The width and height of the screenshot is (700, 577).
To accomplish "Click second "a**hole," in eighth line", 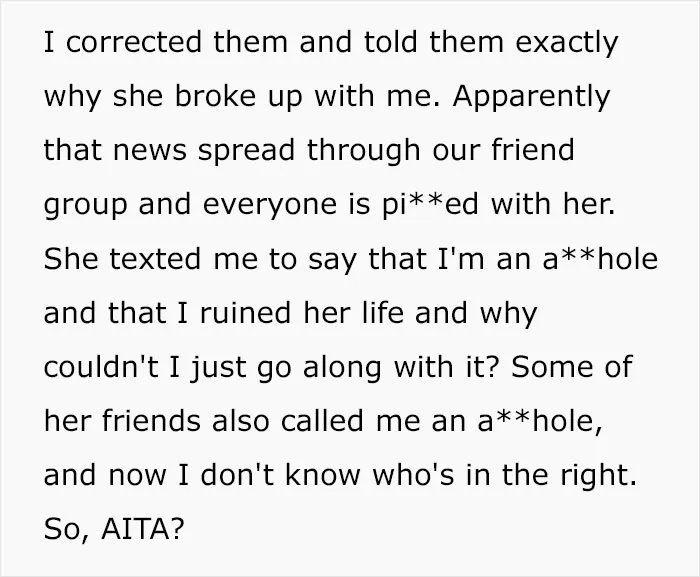I will pyautogui.click(x=540, y=422).
